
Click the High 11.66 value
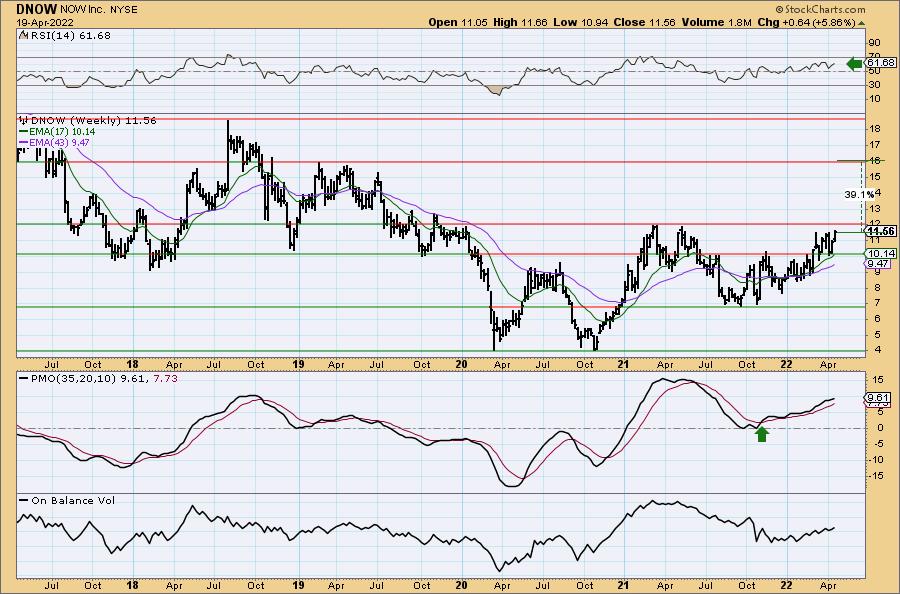point(519,22)
